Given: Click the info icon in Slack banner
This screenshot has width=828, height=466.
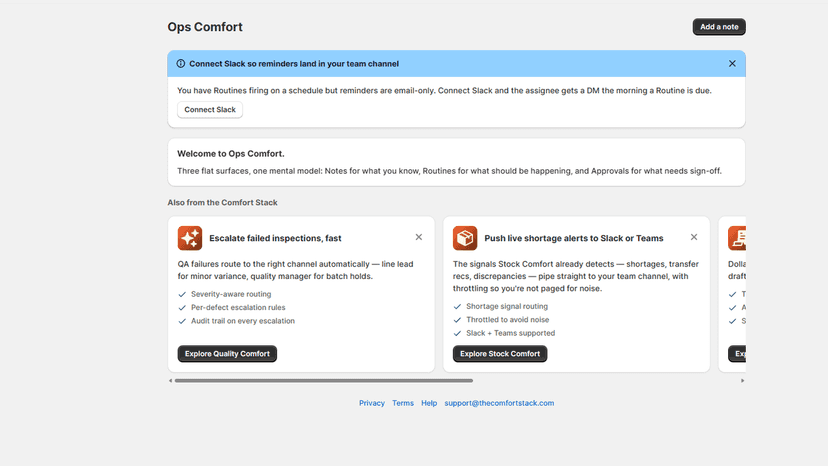Looking at the screenshot, I should click(181, 63).
